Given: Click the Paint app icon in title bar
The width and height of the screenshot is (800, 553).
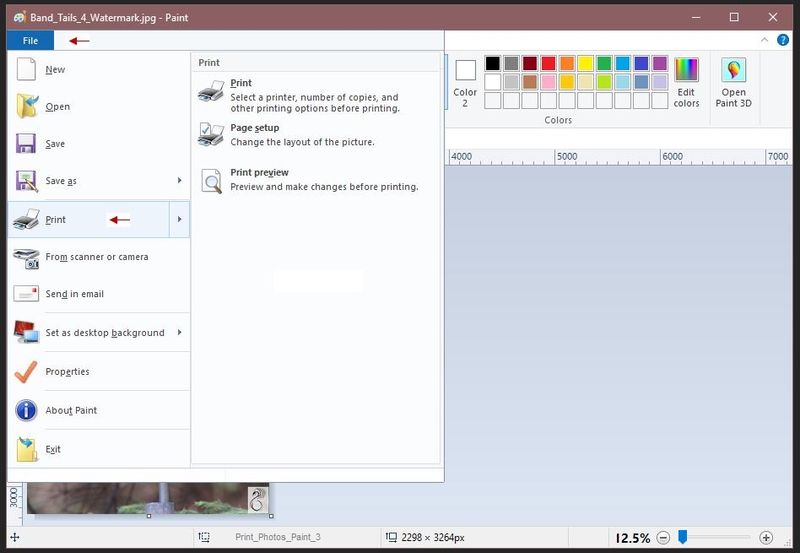Looking at the screenshot, I should point(19,17).
